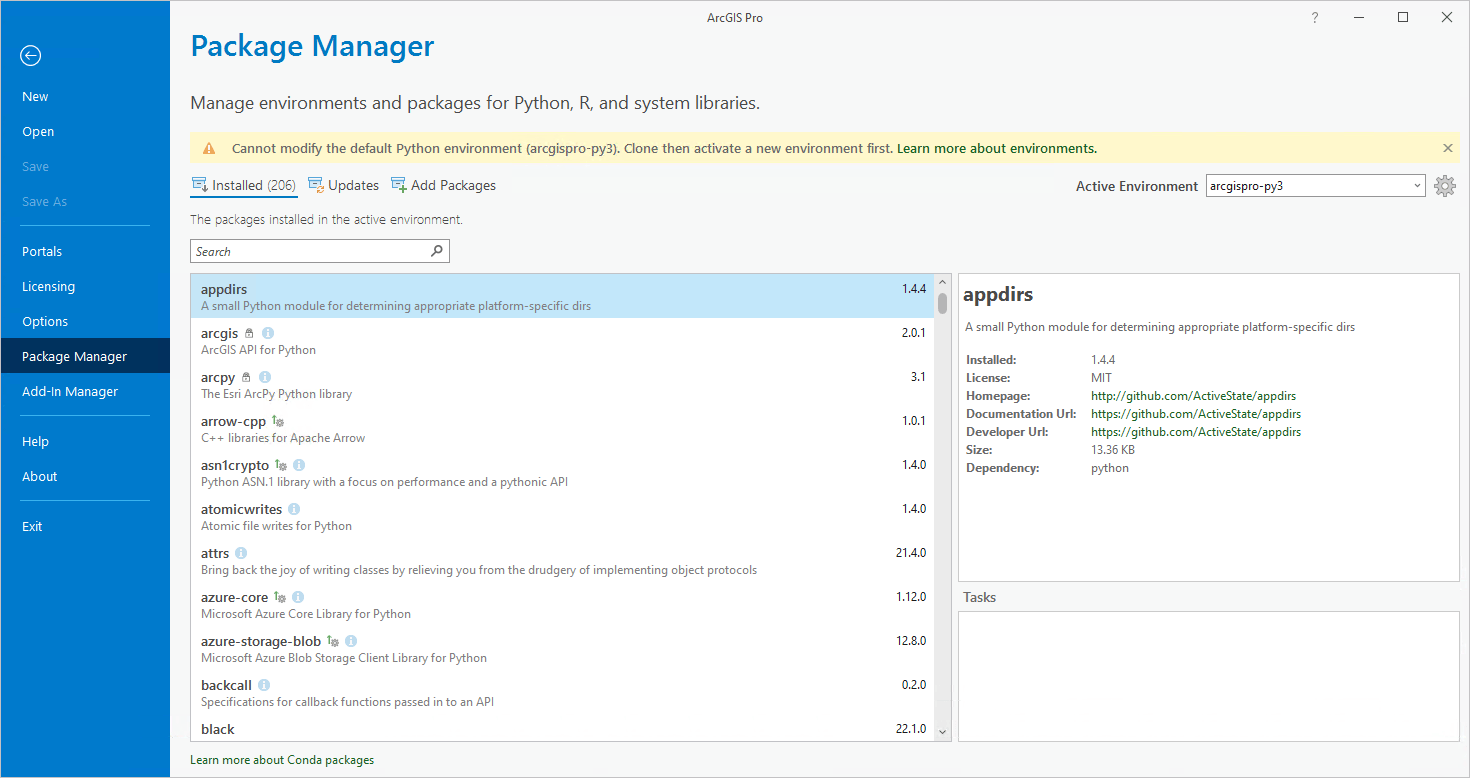Click inside the package search box
The image size is (1470, 778).
300,250
